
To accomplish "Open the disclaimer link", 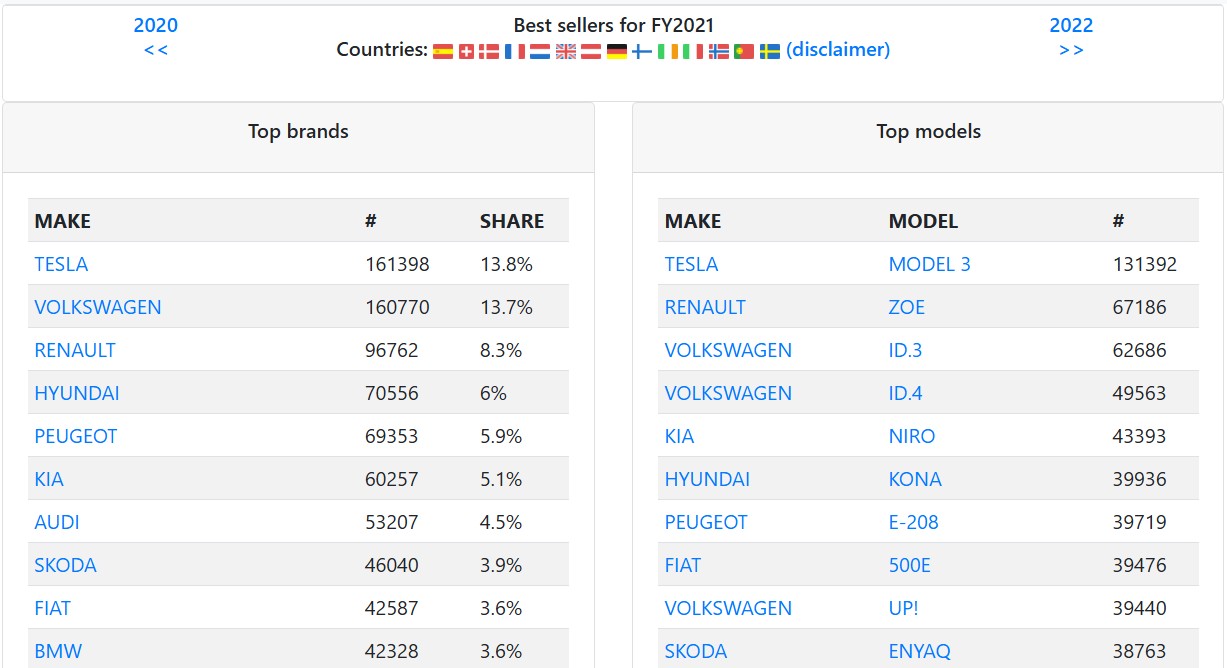I will pyautogui.click(x=838, y=50).
